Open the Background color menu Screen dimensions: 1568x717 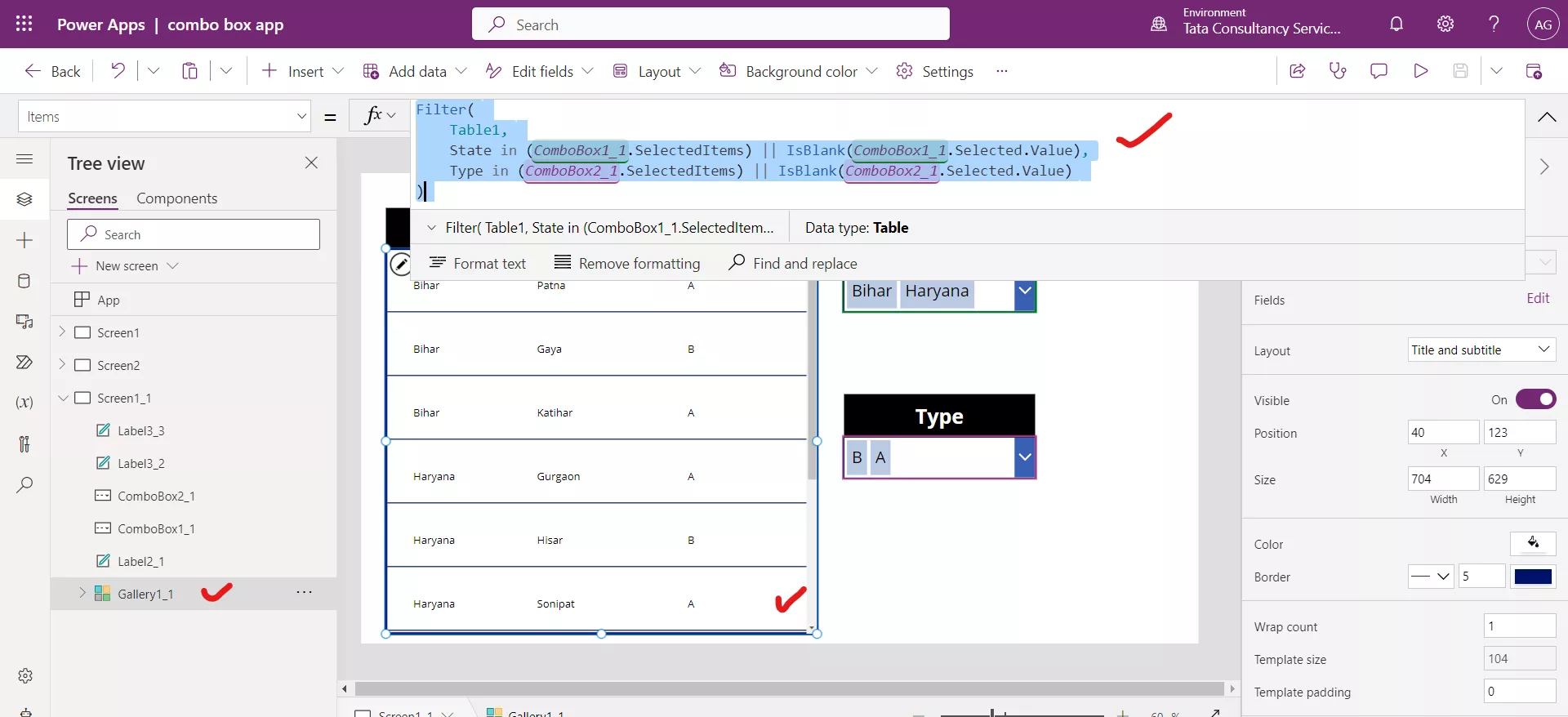[798, 71]
